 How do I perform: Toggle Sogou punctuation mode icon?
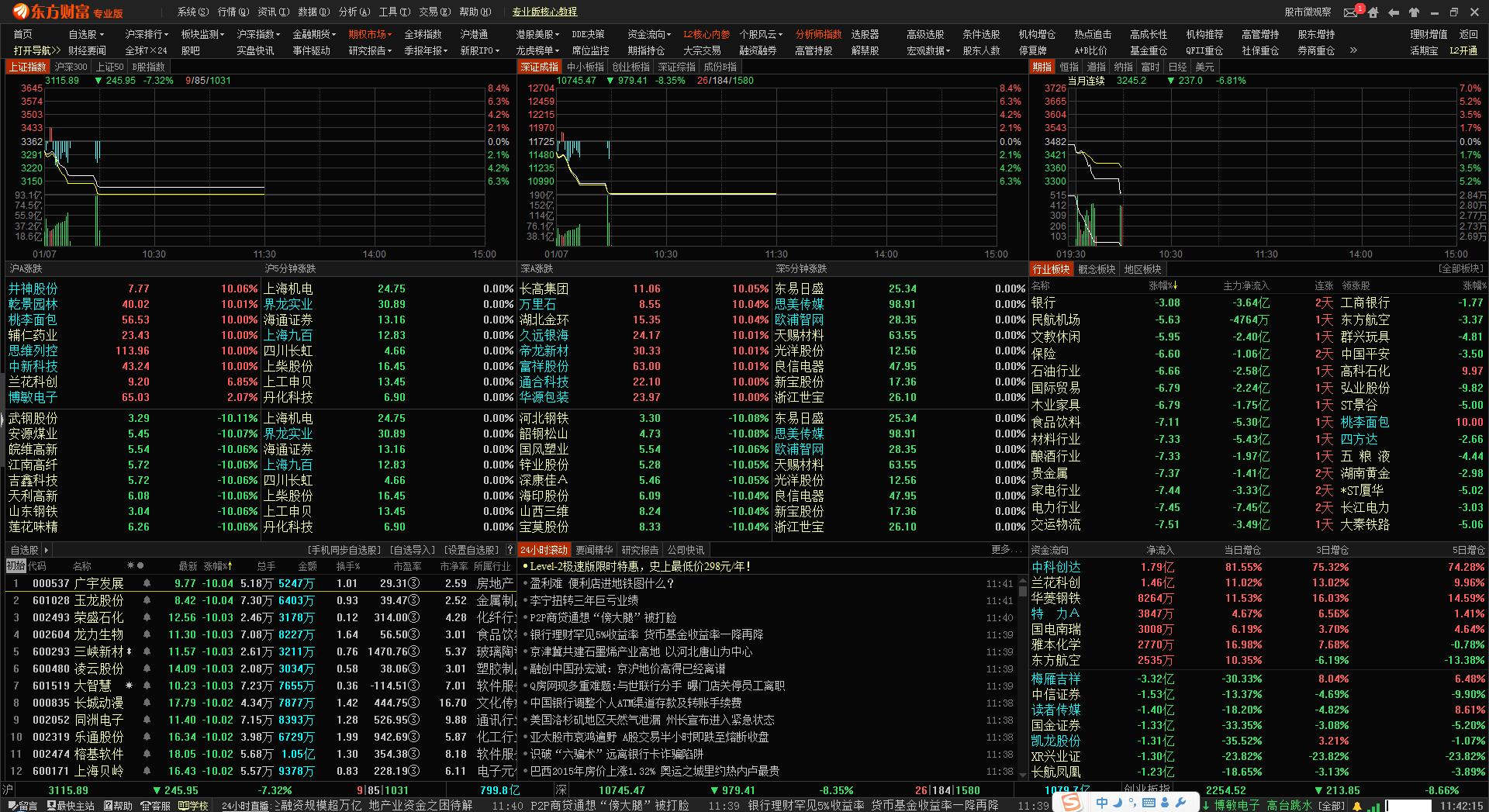pos(1131,804)
